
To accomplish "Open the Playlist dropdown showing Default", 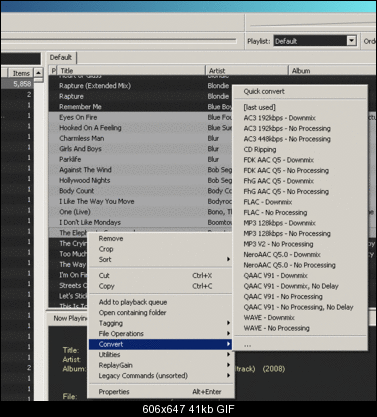I will [315, 41].
